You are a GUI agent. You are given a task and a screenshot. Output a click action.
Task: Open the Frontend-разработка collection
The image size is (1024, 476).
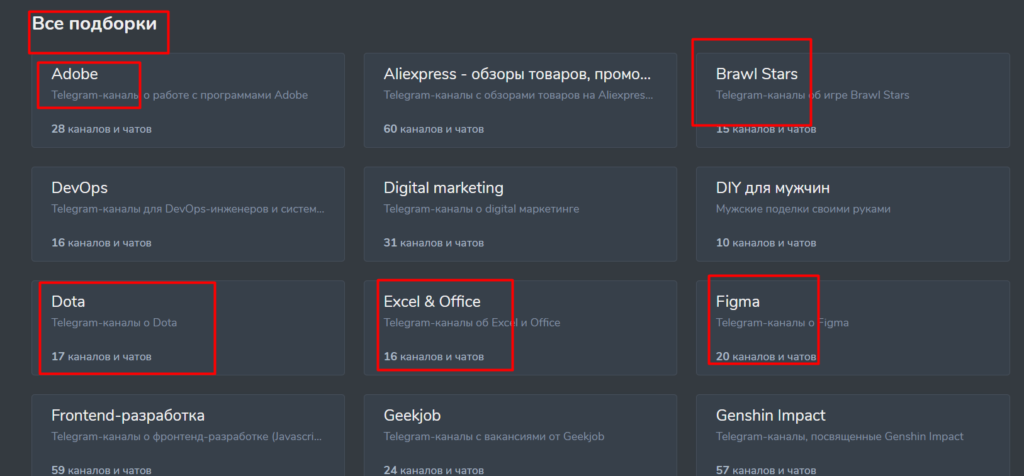pos(188,435)
